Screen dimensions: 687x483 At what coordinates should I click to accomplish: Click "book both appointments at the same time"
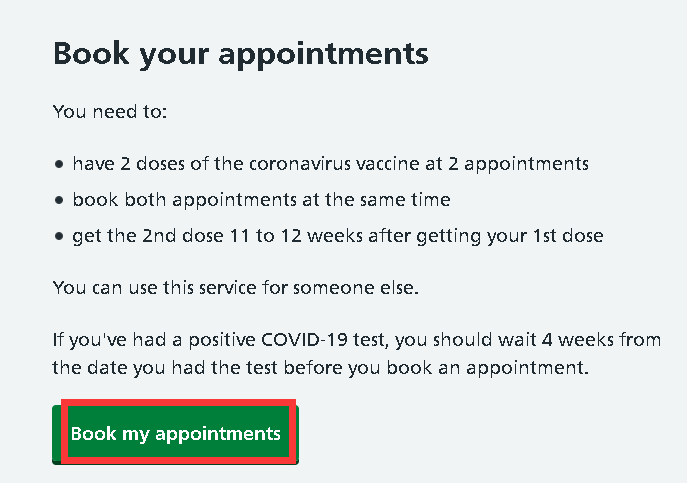click(261, 199)
